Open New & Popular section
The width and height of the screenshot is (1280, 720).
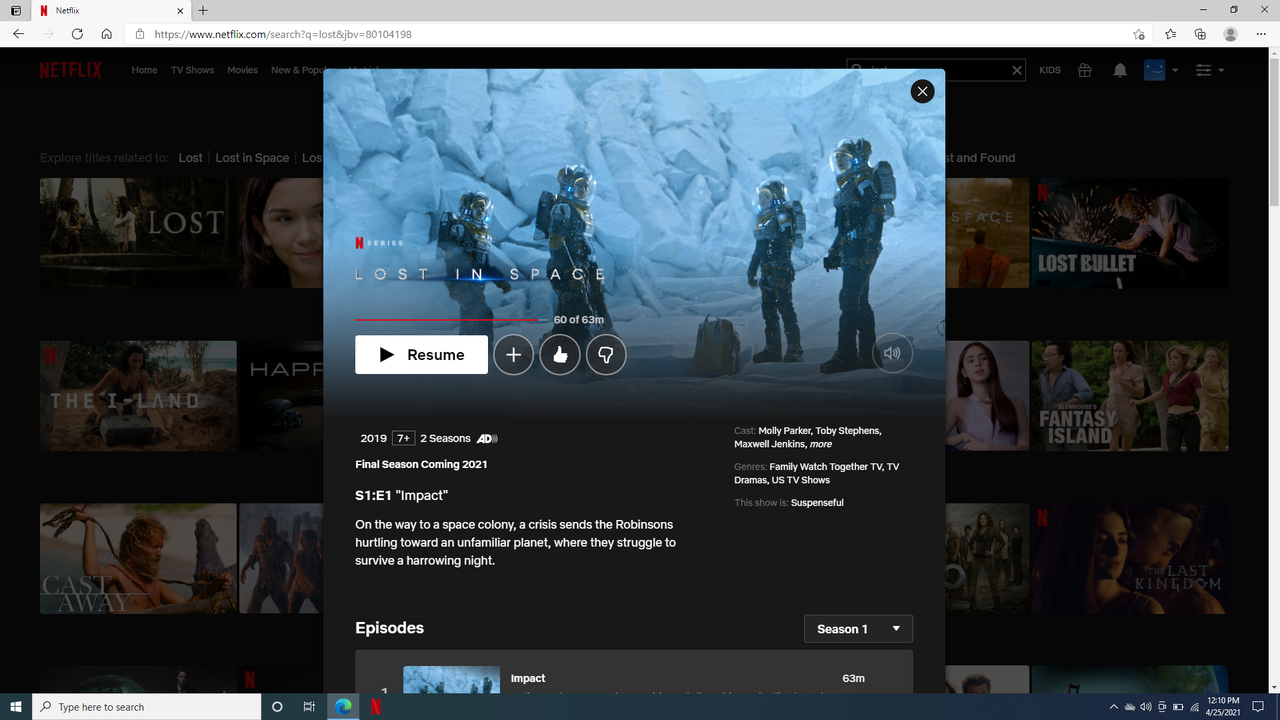297,70
